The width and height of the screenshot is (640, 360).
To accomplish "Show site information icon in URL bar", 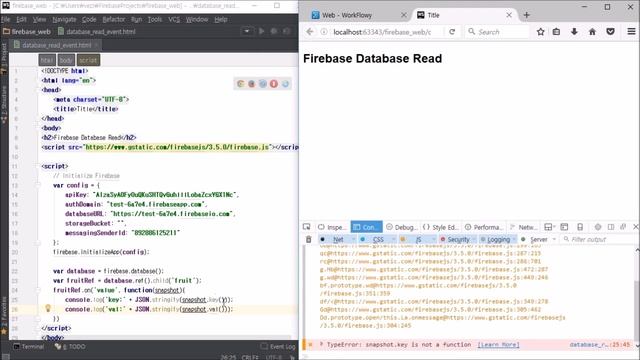I will pos(324,31).
